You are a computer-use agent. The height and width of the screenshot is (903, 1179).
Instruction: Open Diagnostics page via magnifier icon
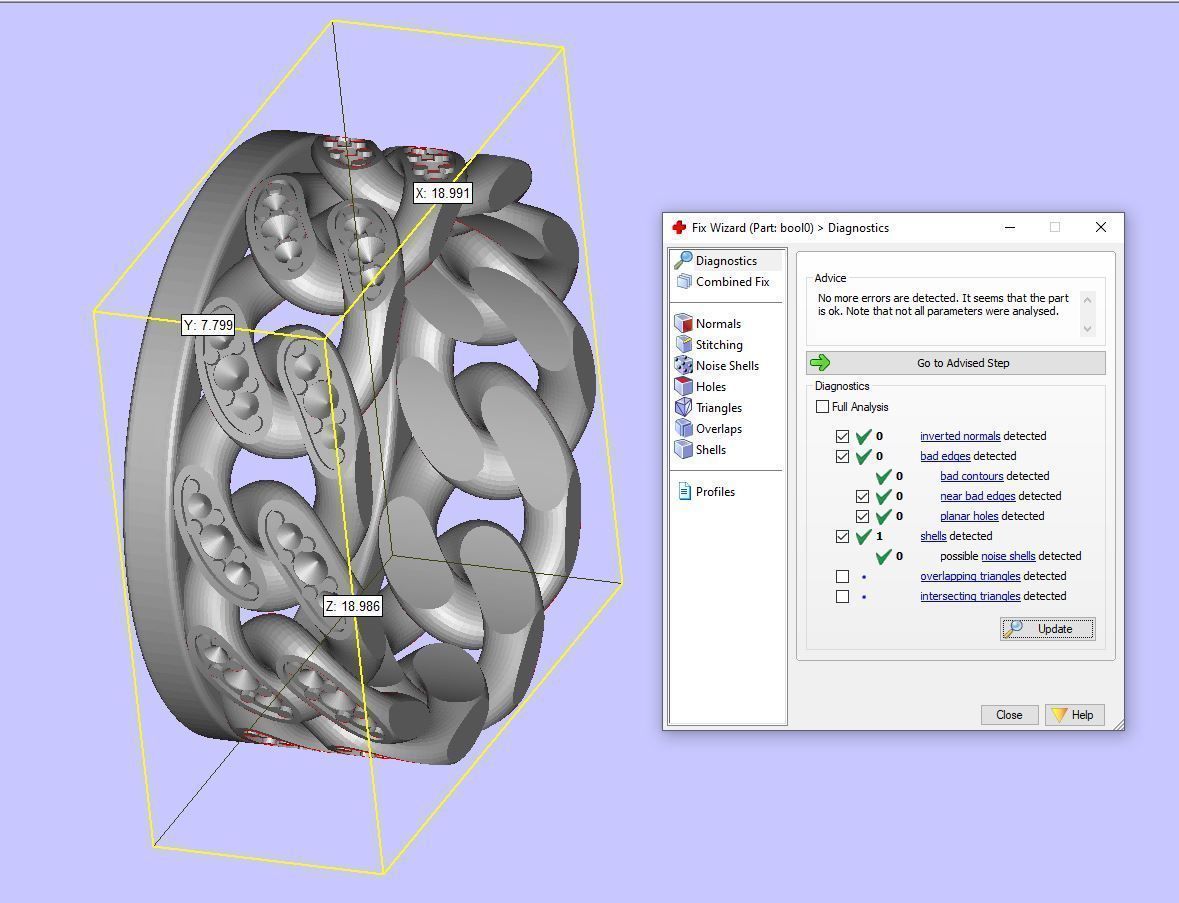(683, 260)
